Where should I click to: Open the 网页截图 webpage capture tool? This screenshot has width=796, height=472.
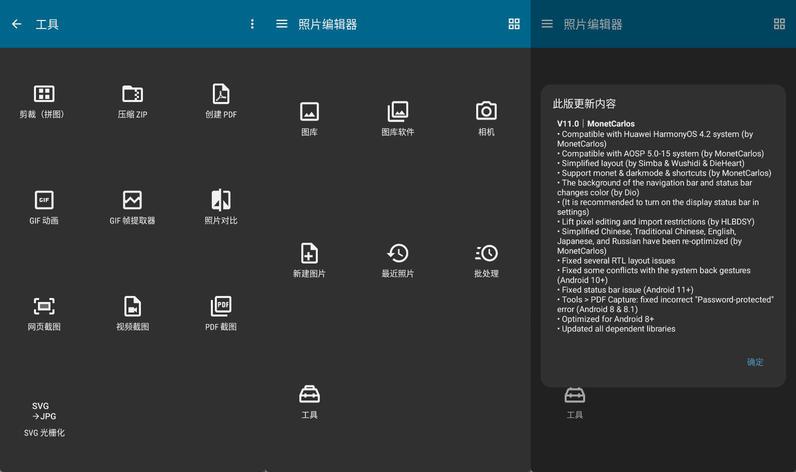point(43,313)
